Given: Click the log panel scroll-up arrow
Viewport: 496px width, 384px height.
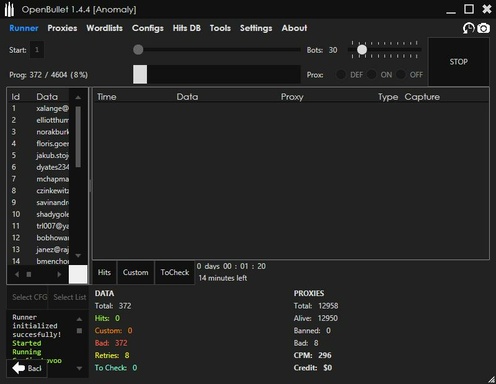Looking at the screenshot, I should [79, 319].
